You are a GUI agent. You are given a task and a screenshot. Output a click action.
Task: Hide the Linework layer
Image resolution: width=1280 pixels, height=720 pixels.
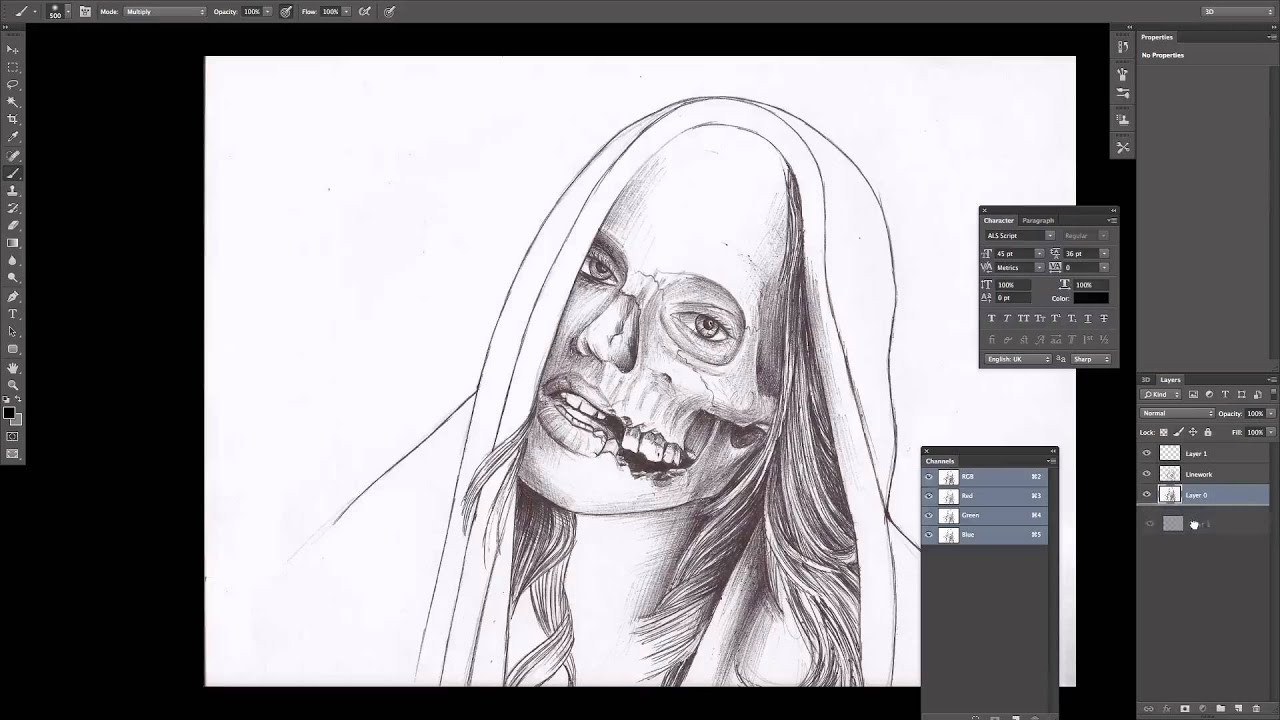pyautogui.click(x=1147, y=474)
